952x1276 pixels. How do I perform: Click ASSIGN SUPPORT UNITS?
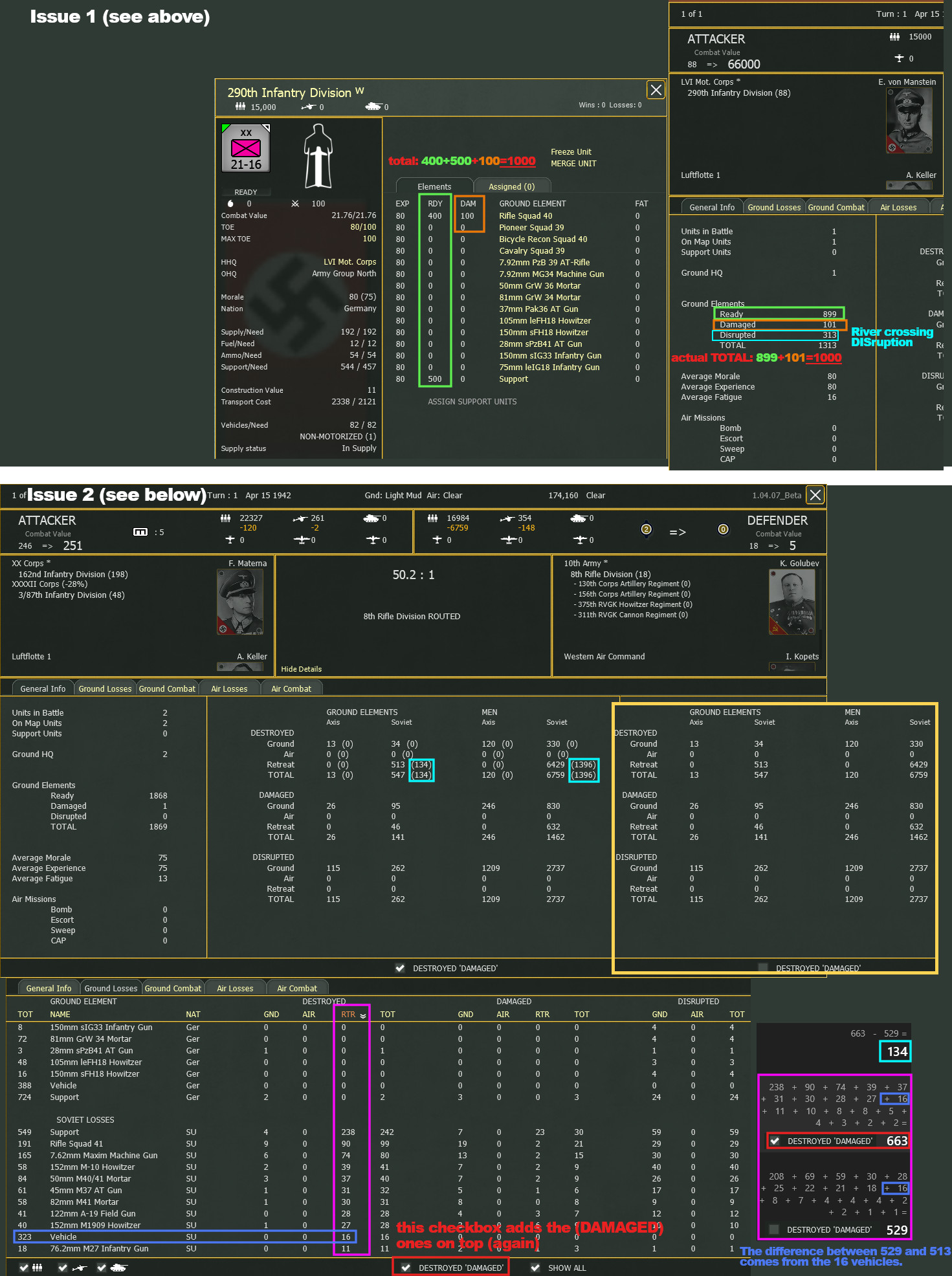tap(472, 402)
